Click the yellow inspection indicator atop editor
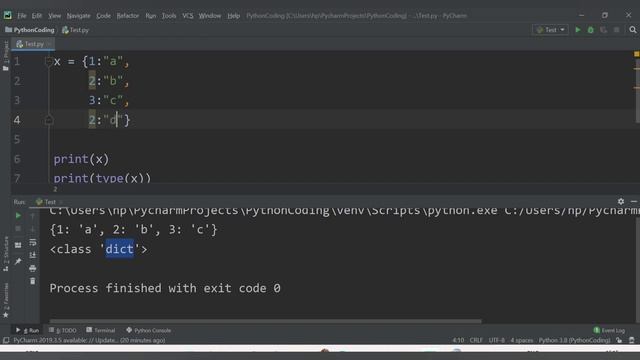 [x=636, y=54]
